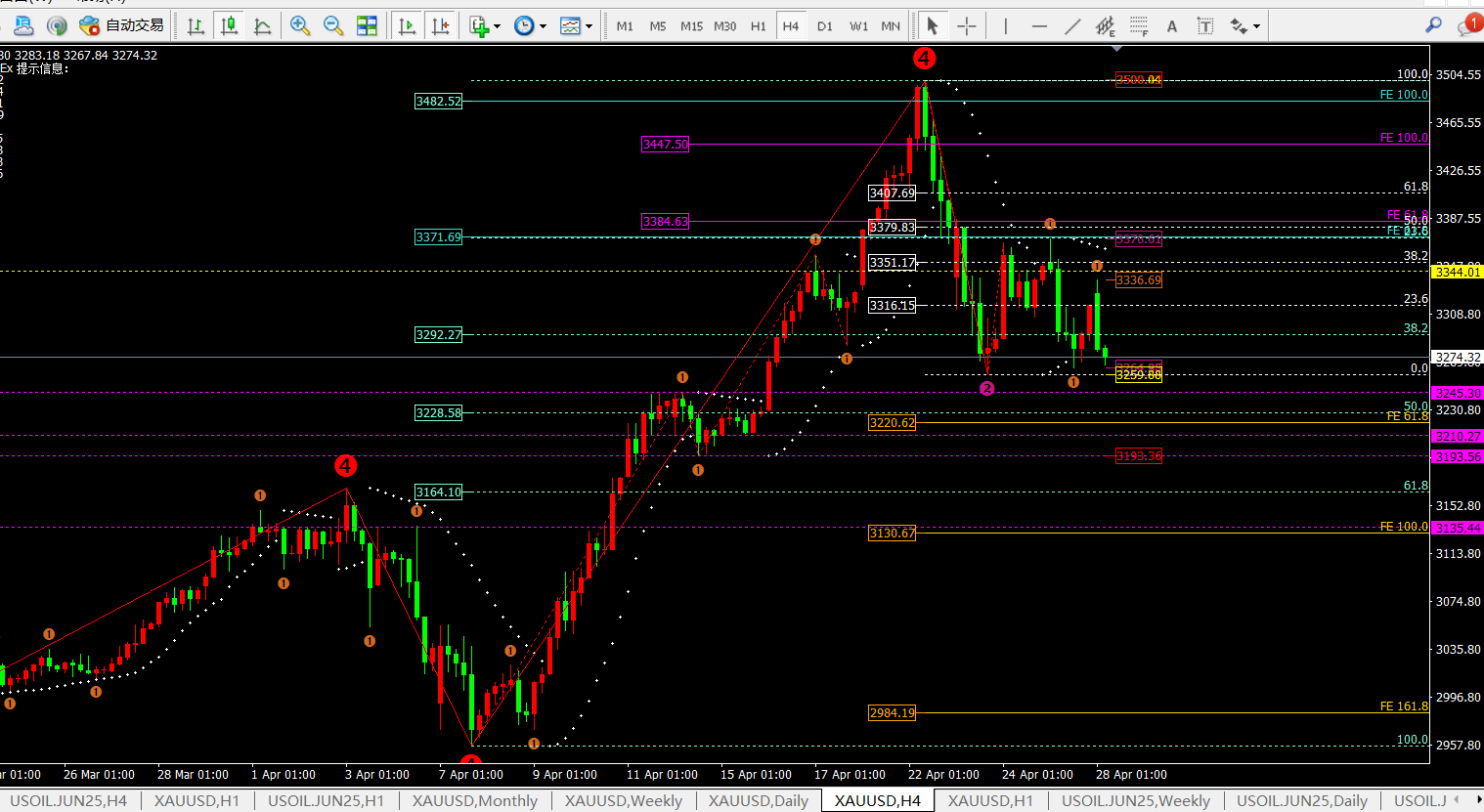Click the 3447.50 magenta price label
The width and height of the screenshot is (1484, 812).
[665, 144]
